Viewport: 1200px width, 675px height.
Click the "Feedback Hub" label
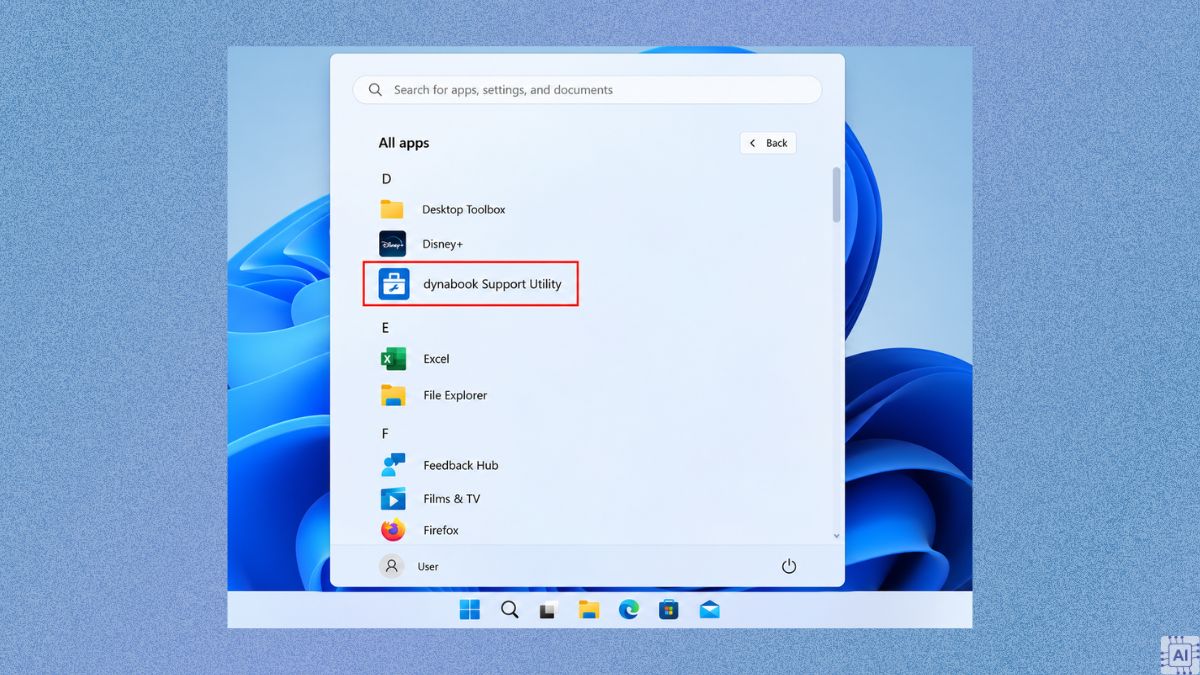[x=461, y=465]
